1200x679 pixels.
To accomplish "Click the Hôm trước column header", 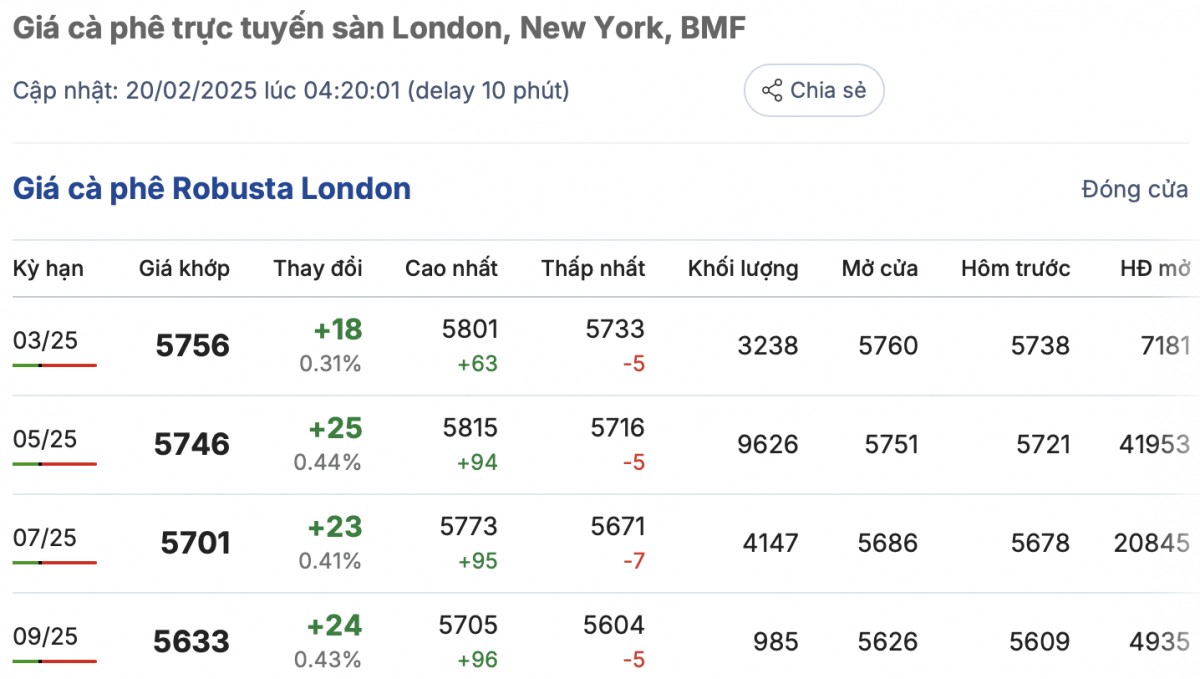I will [1015, 268].
